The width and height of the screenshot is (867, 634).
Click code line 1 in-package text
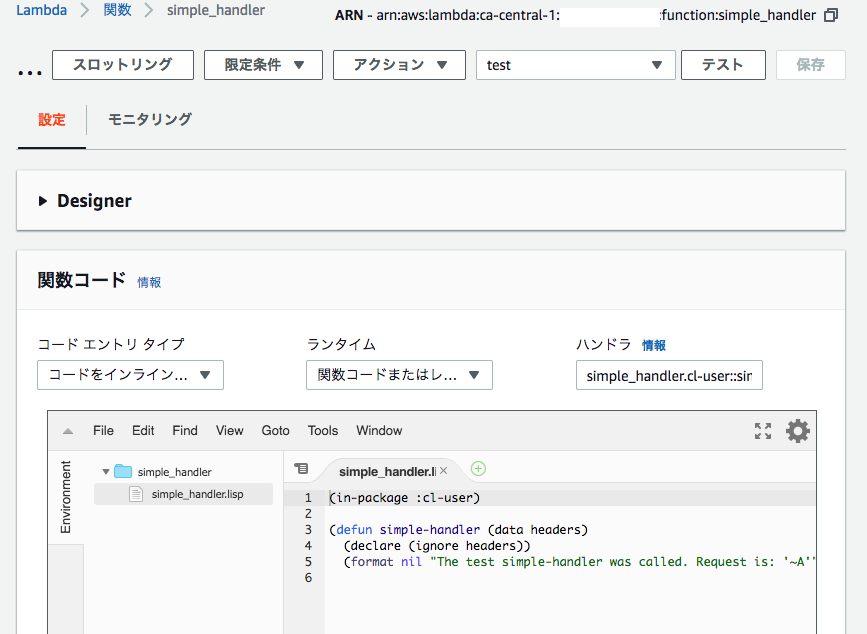[x=404, y=497]
